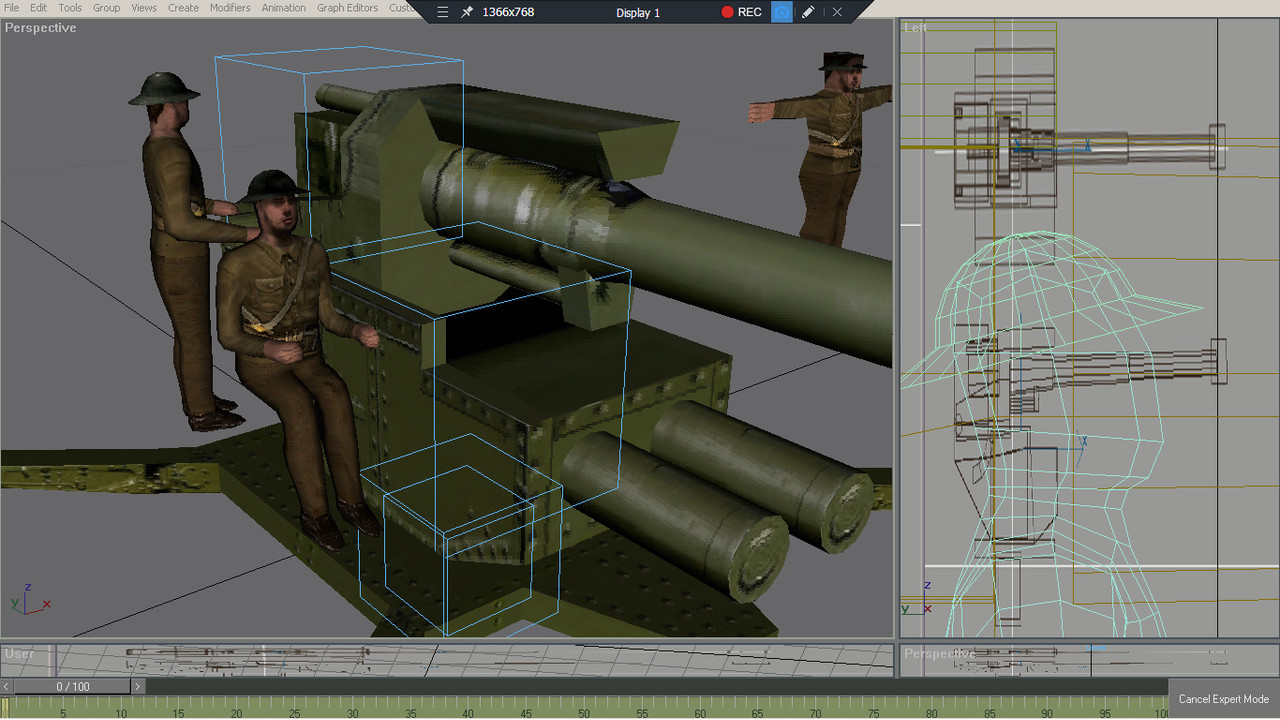Image resolution: width=1280 pixels, height=720 pixels.
Task: Open the Create menu
Action: pos(183,8)
